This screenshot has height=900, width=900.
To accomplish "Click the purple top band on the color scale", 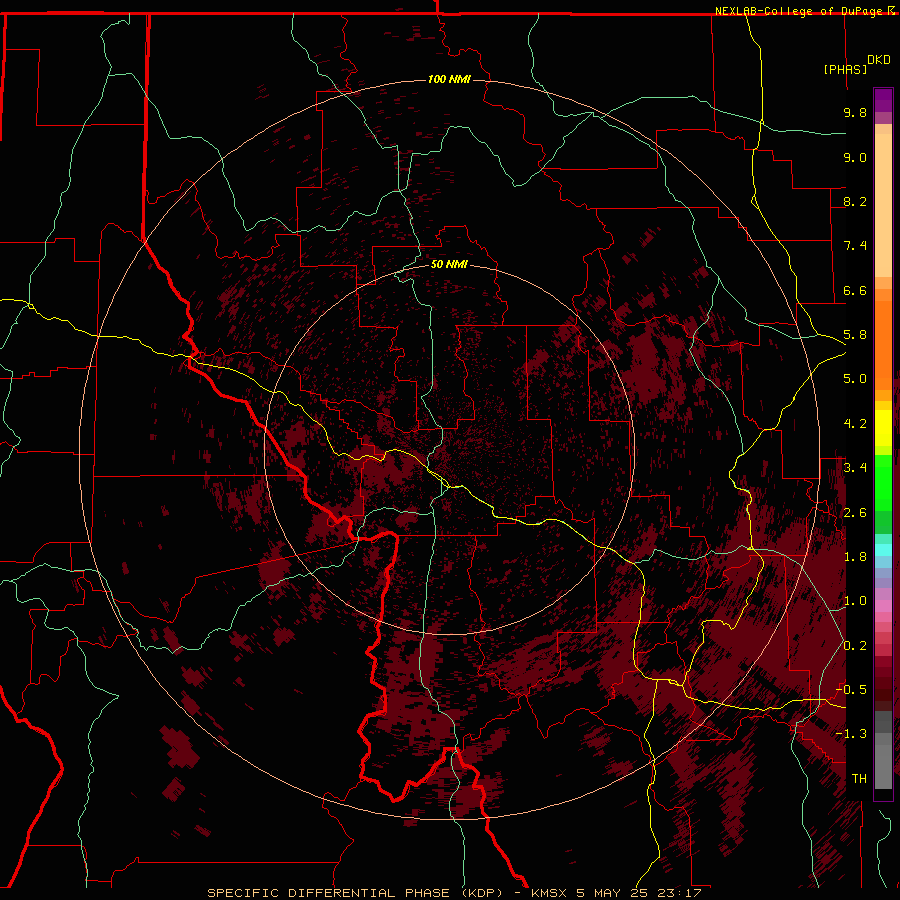I will [883, 100].
